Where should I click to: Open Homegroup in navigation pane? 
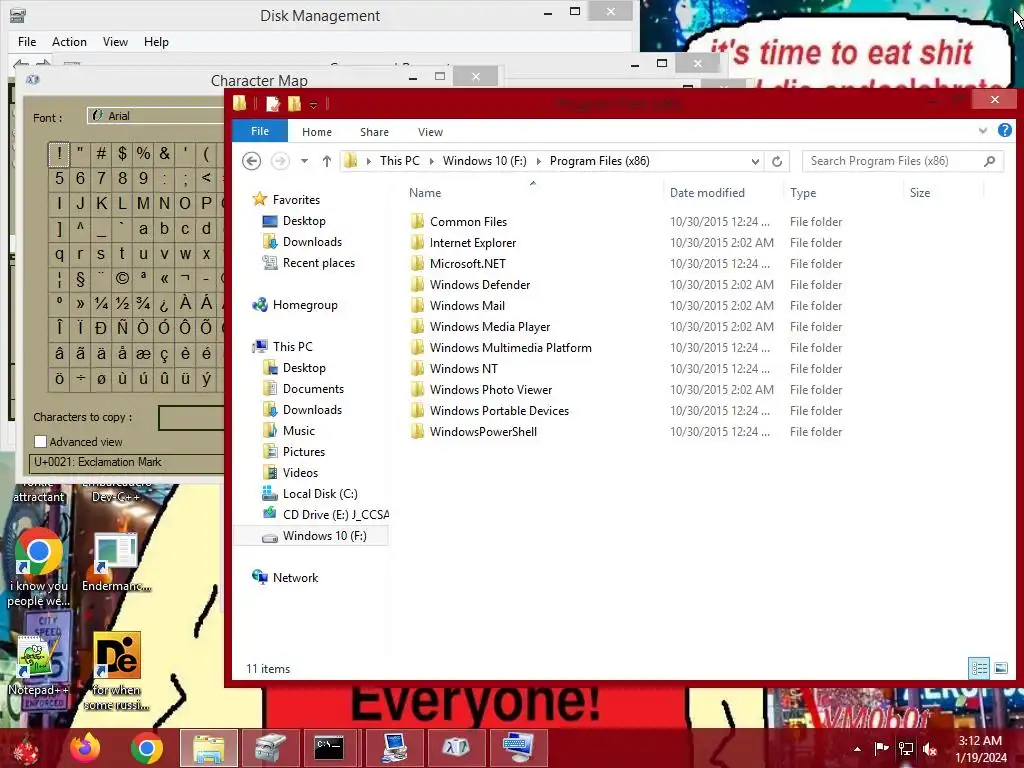(x=305, y=305)
